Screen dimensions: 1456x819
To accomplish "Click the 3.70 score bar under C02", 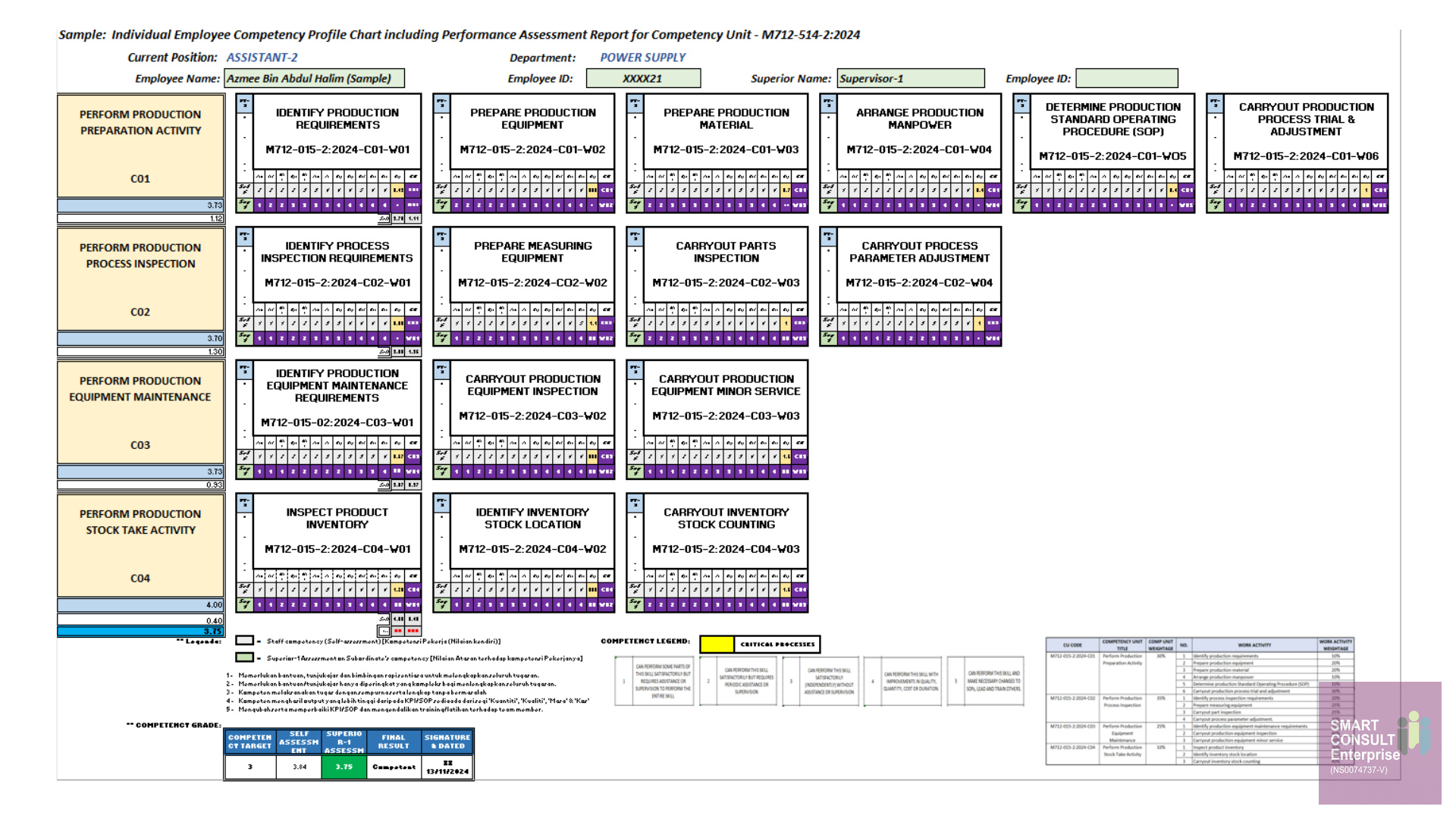I will [140, 339].
